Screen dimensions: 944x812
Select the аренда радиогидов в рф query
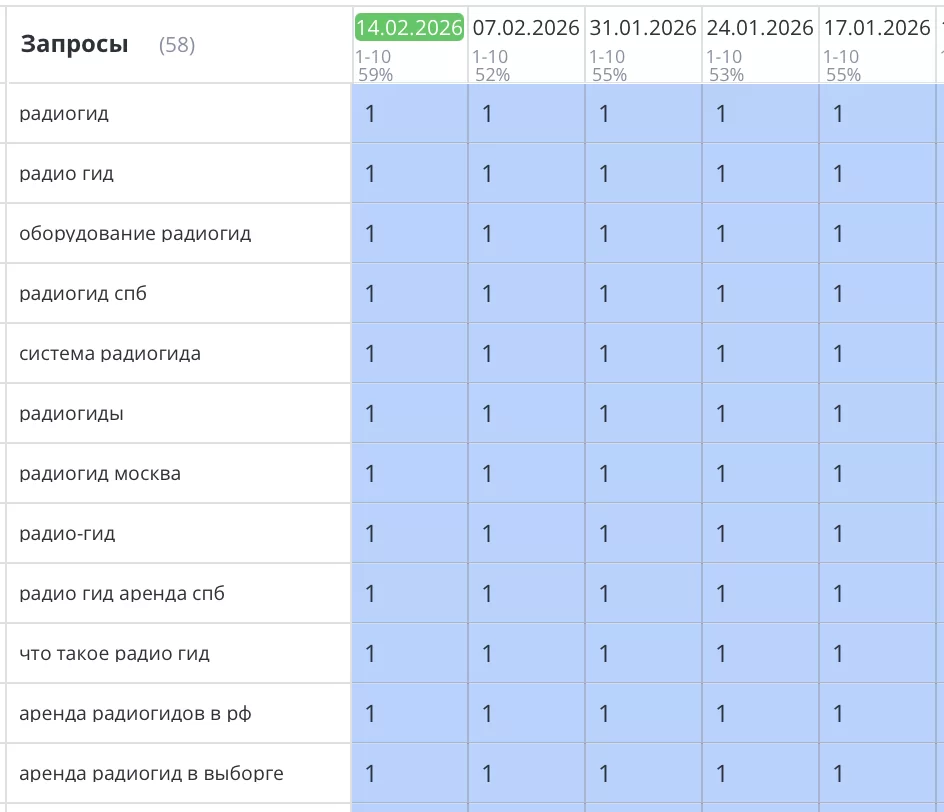point(135,714)
